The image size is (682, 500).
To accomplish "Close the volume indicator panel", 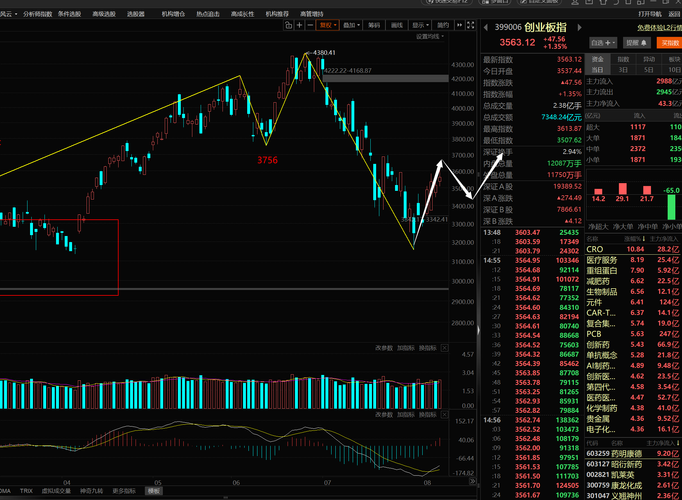I will (445, 348).
